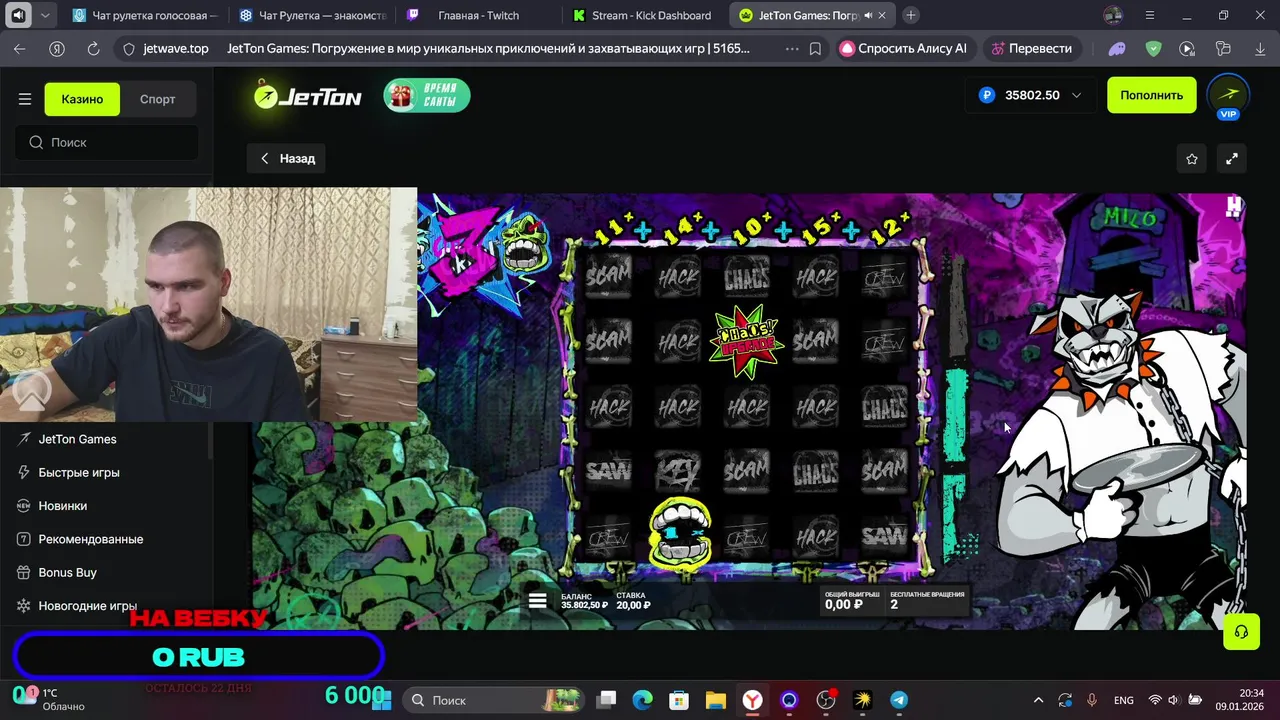1280x720 pixels.
Task: Open a new browser tab
Action: (x=911, y=15)
